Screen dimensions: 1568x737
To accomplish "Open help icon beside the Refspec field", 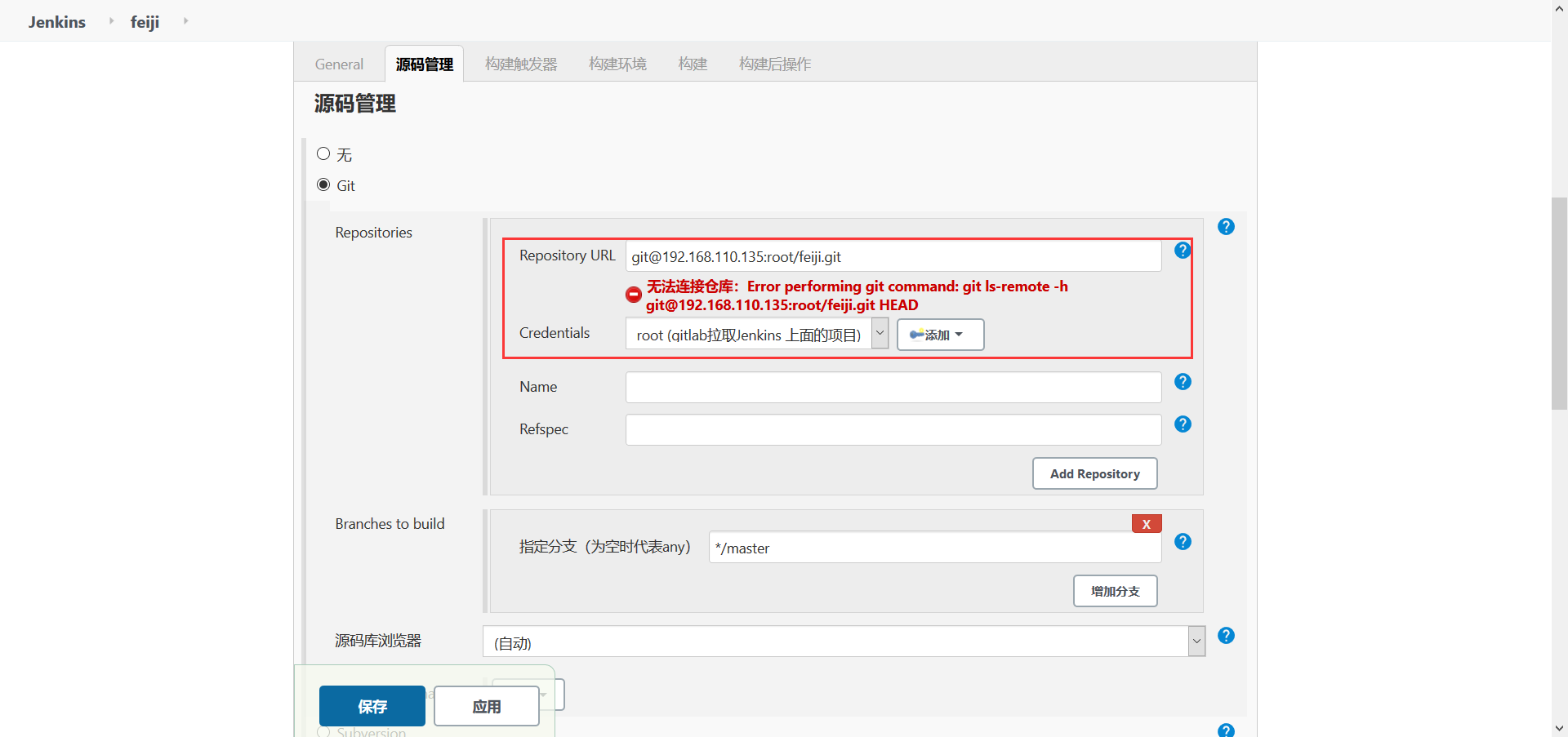I will (1183, 424).
